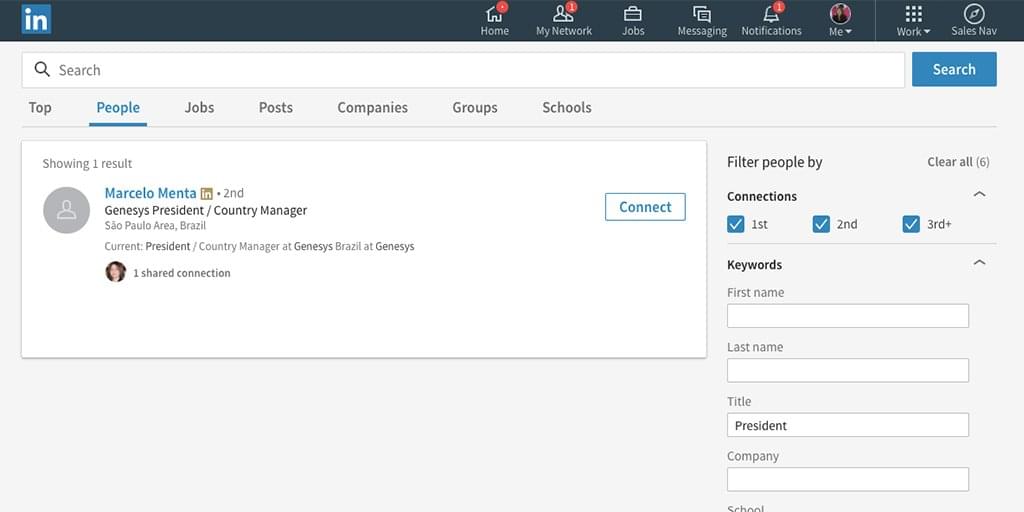Open the Me profile dropdown

[840, 19]
